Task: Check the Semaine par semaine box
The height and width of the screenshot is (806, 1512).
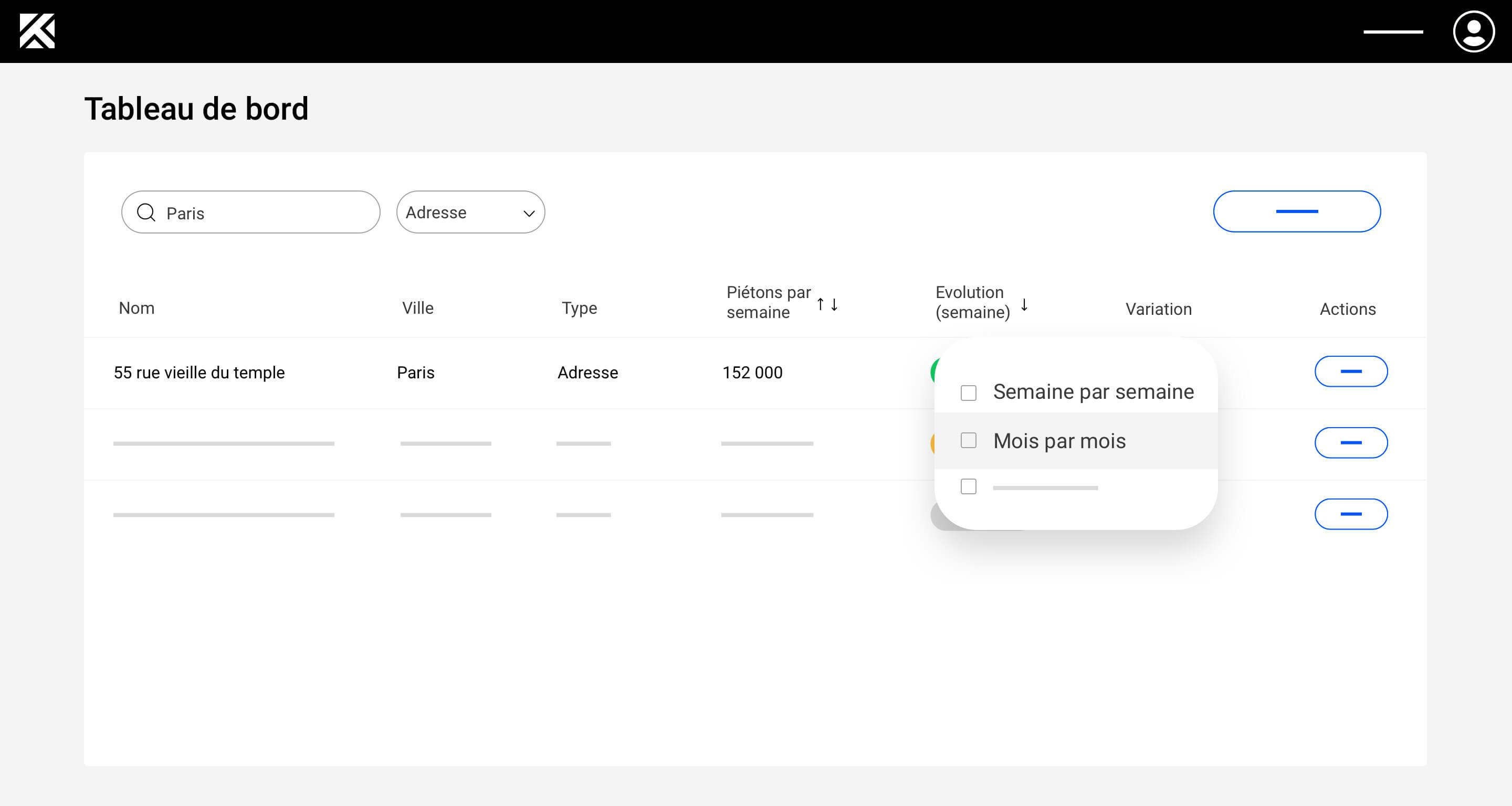Action: [969, 393]
